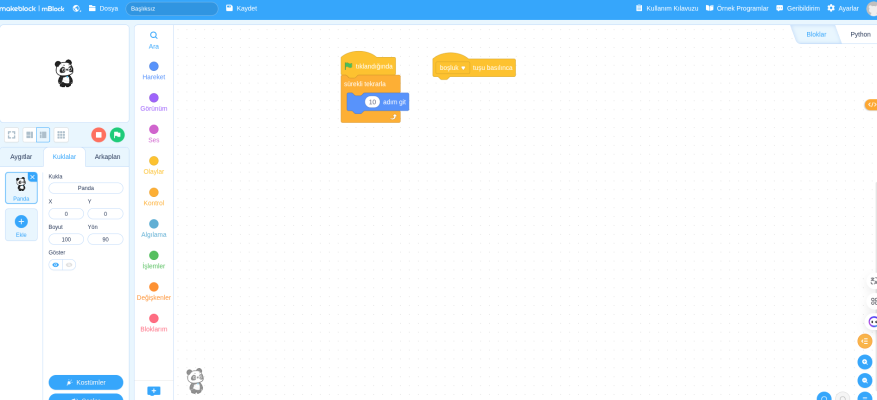This screenshot has width=877, height=400.
Task: Delete the Panda sprite with the X
Action: (32, 177)
